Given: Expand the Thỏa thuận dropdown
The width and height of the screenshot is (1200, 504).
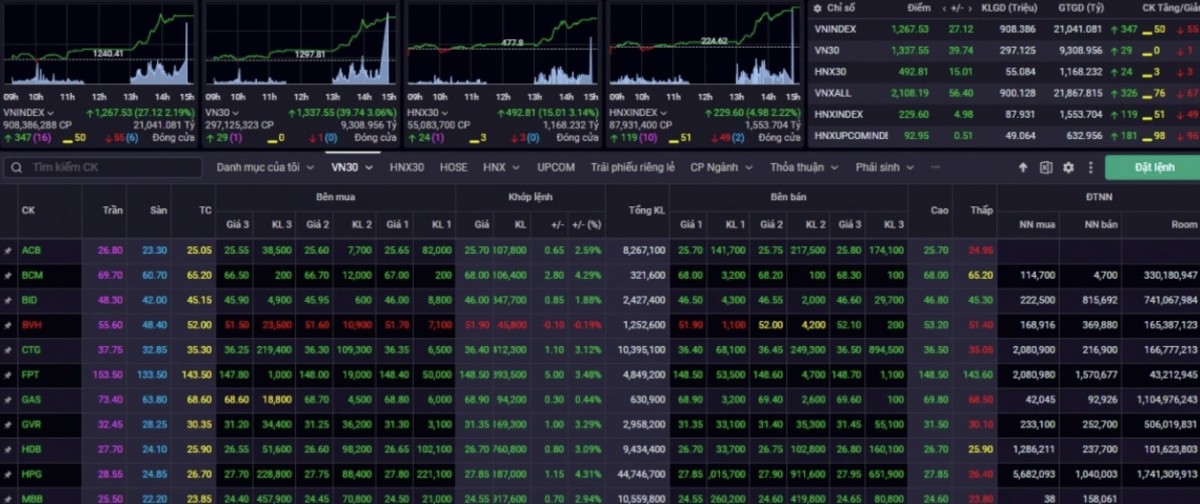Looking at the screenshot, I should 804,168.
